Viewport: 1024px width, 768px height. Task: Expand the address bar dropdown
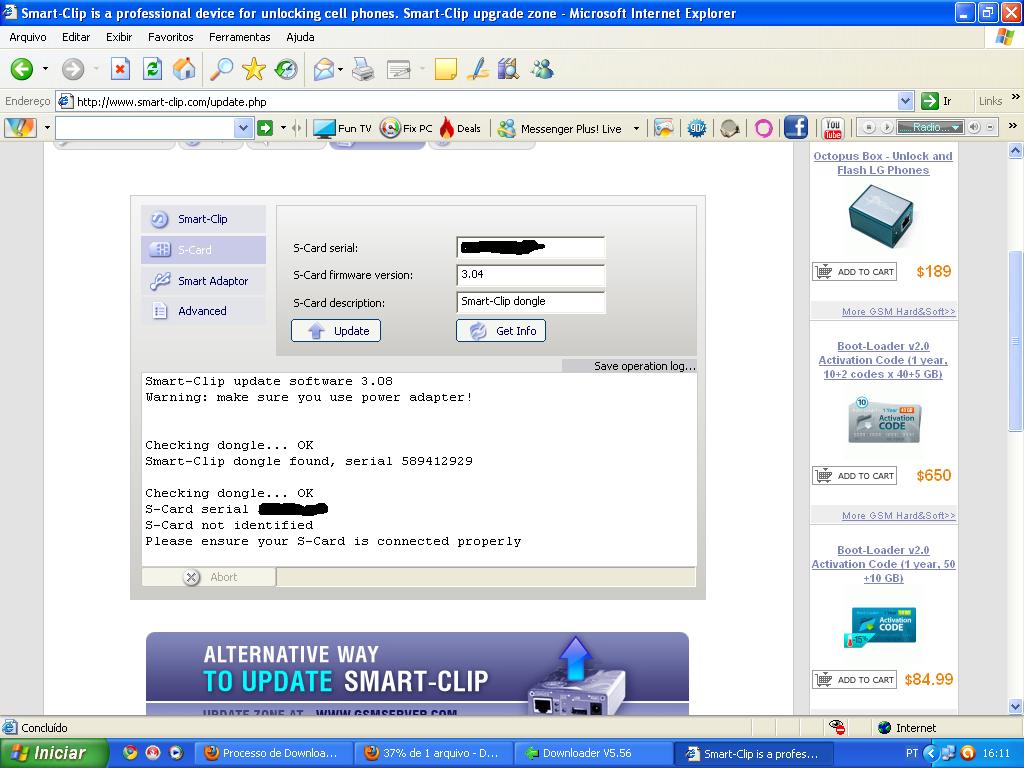(905, 101)
